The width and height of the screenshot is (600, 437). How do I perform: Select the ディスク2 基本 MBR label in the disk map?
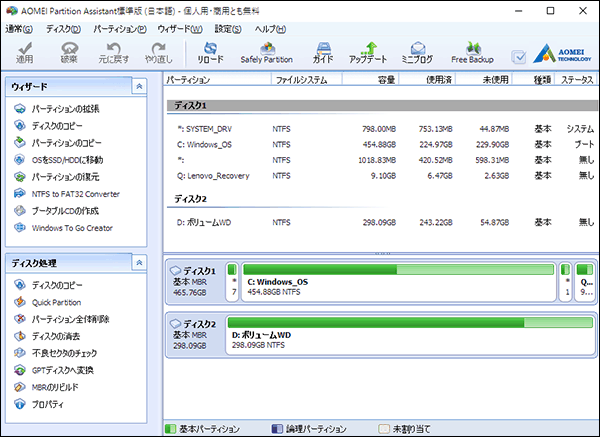pos(195,335)
